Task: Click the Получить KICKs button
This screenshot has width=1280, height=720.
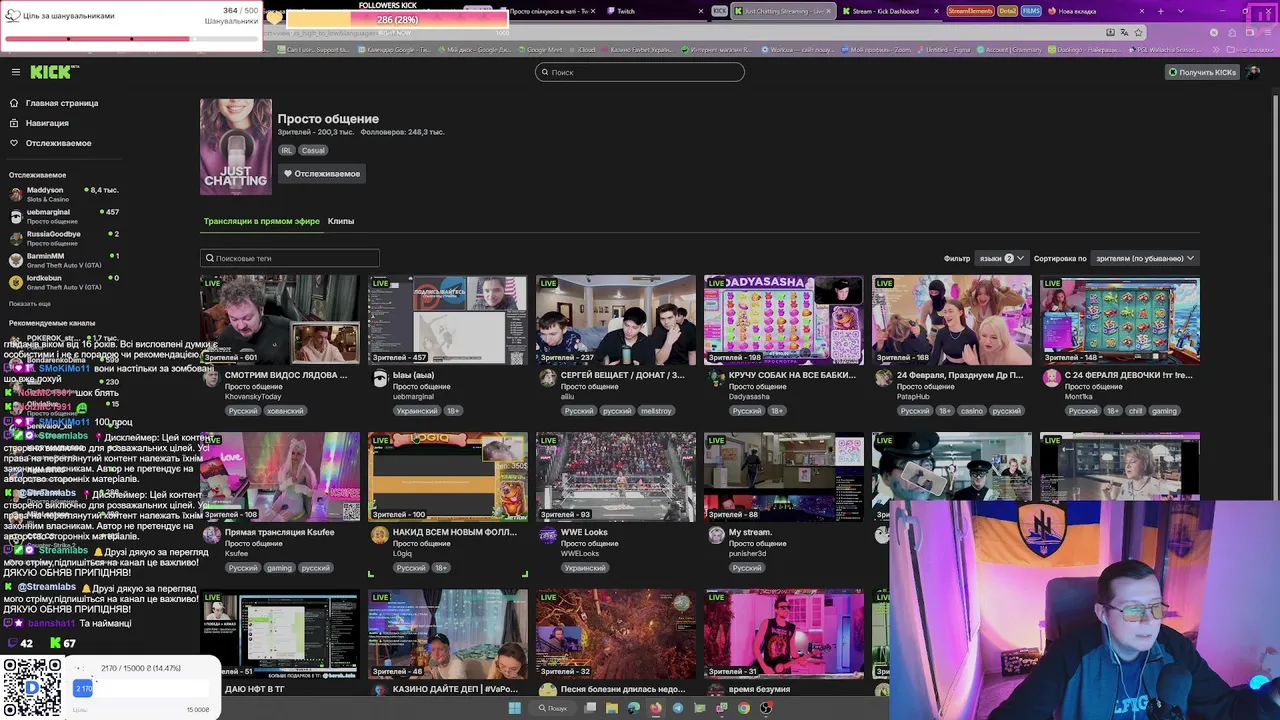Action: (x=1202, y=72)
